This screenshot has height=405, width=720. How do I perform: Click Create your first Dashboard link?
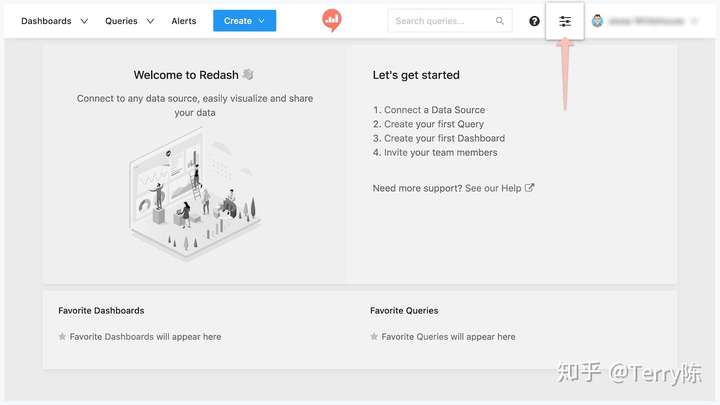444,138
